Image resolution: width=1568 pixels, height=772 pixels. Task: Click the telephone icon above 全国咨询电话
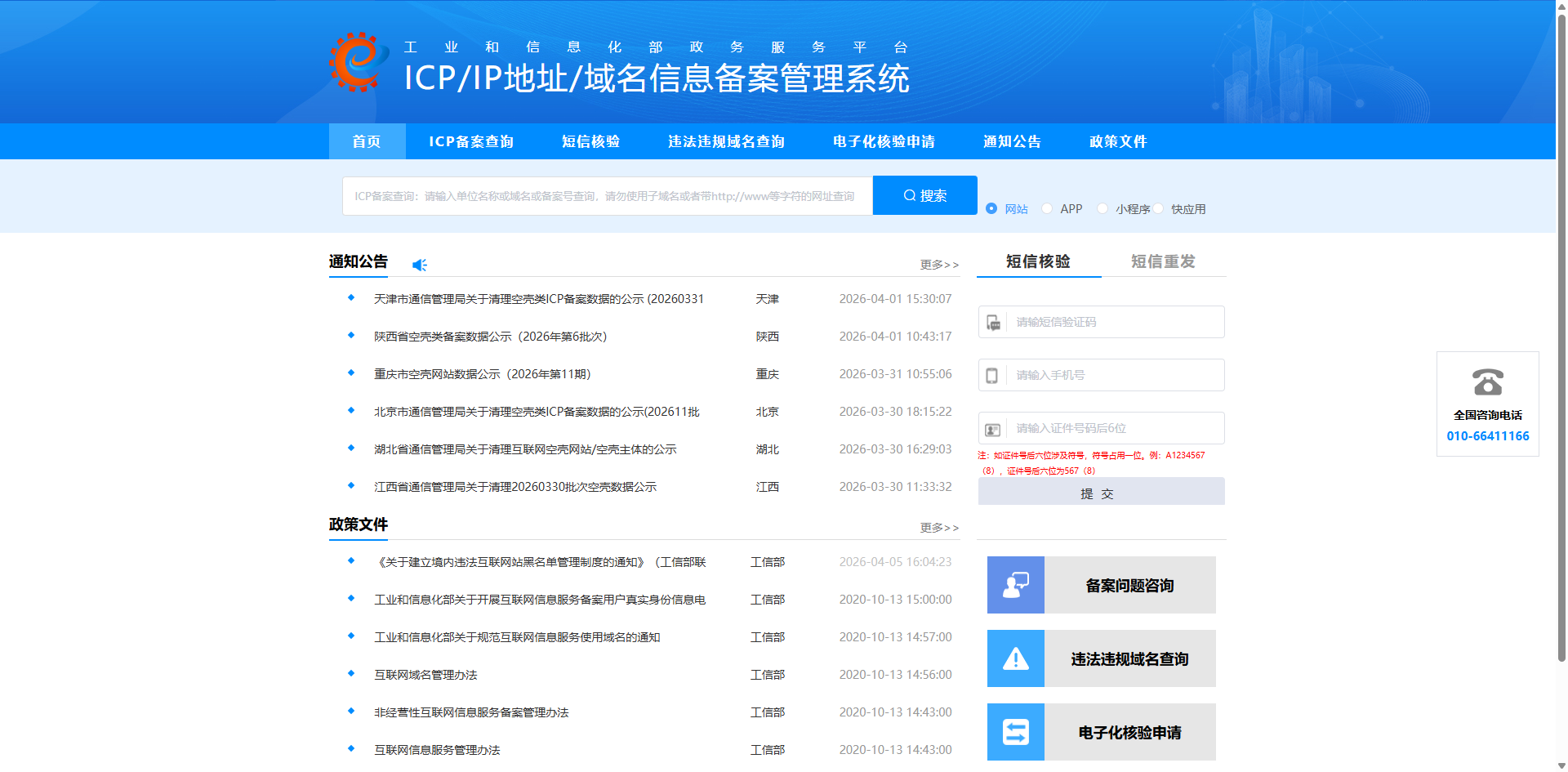point(1487,382)
